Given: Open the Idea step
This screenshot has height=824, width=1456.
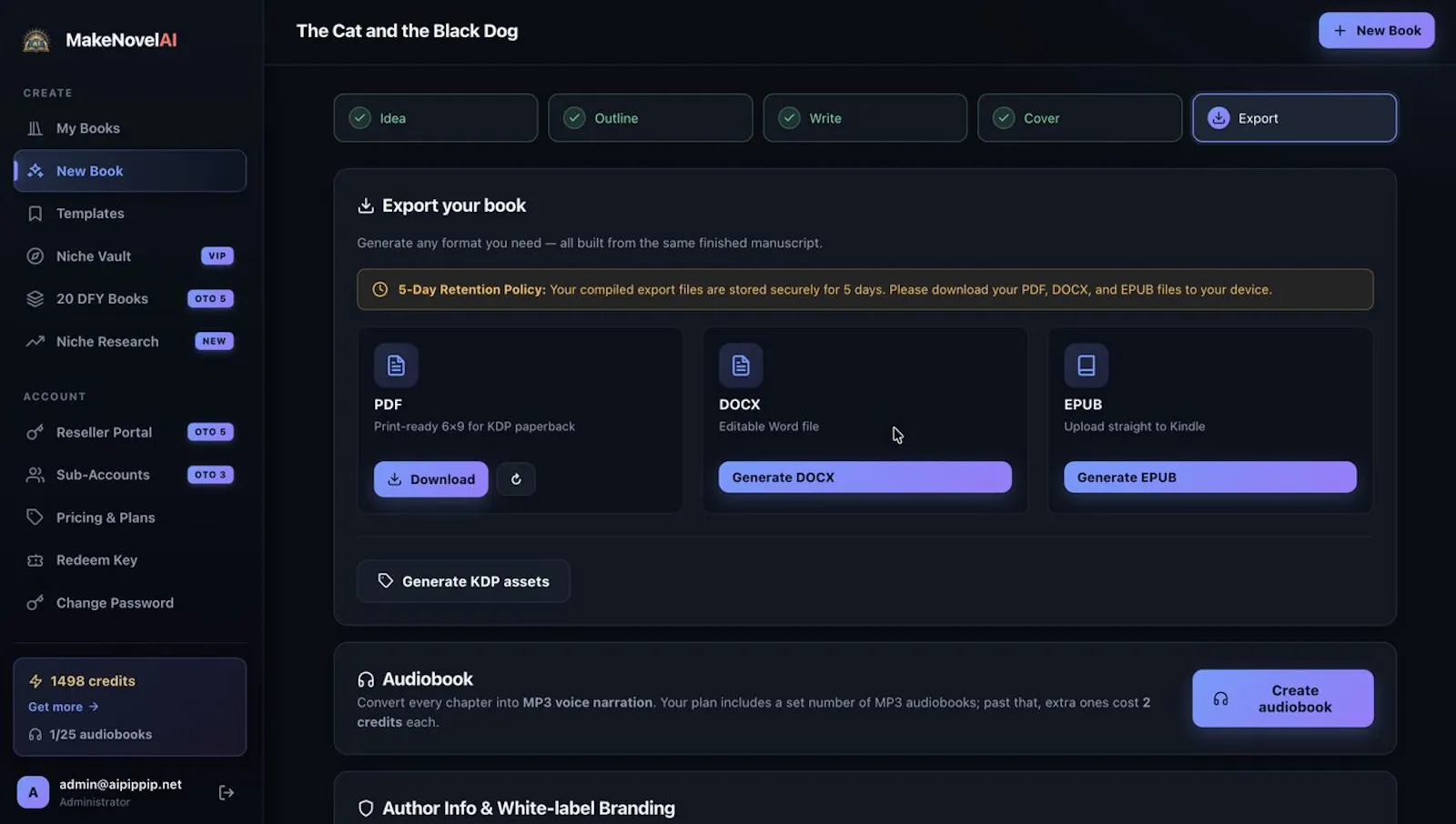Looking at the screenshot, I should [436, 118].
